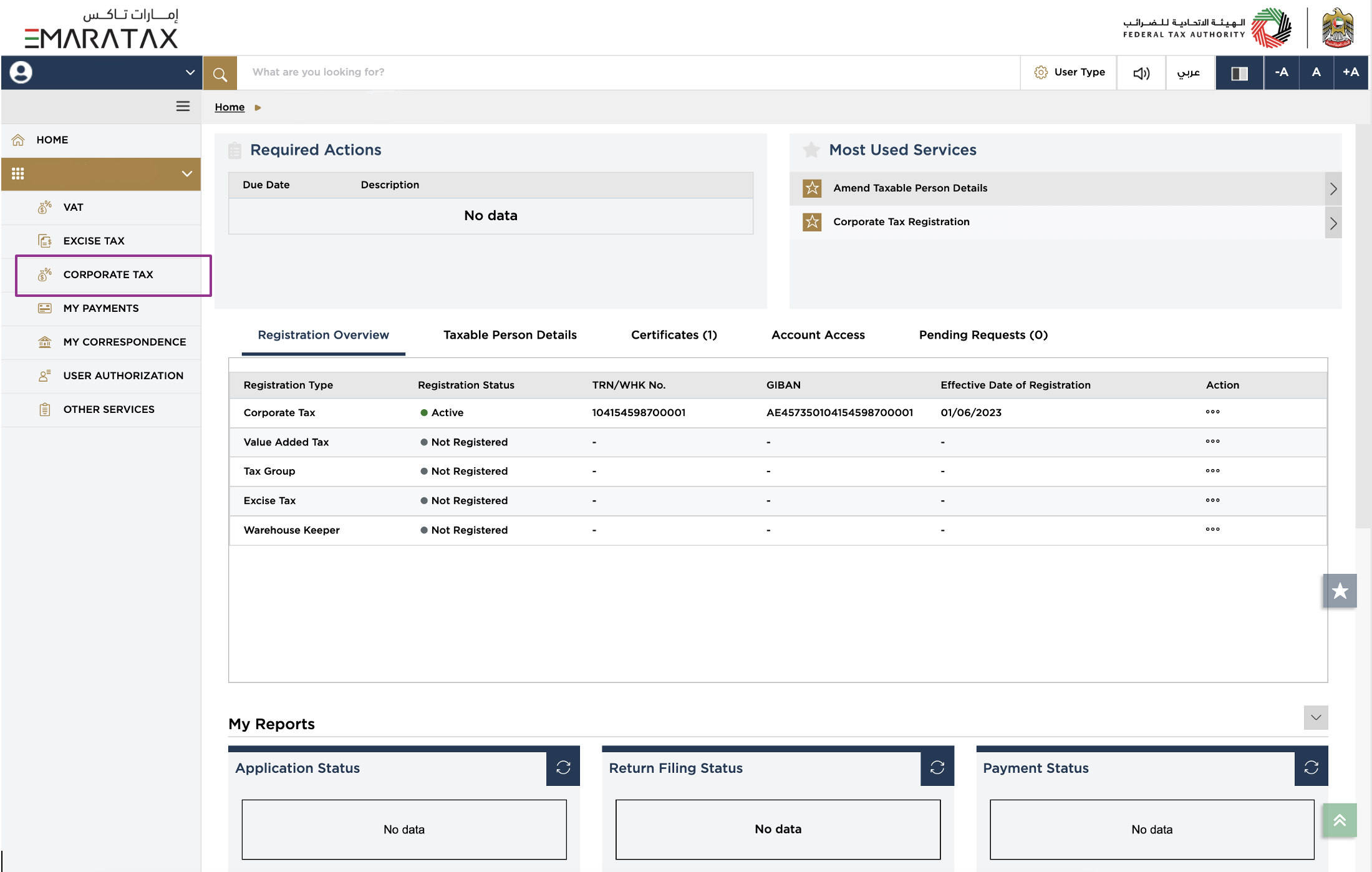Click the Home breadcrumb link
The width and height of the screenshot is (1372, 872).
(x=229, y=107)
